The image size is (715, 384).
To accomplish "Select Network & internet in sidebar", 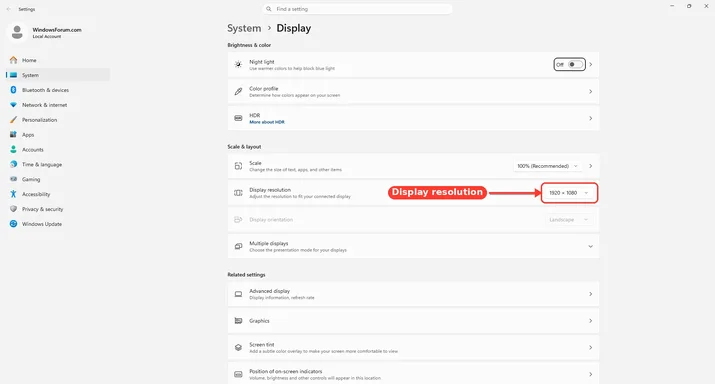I will coord(58,105).
